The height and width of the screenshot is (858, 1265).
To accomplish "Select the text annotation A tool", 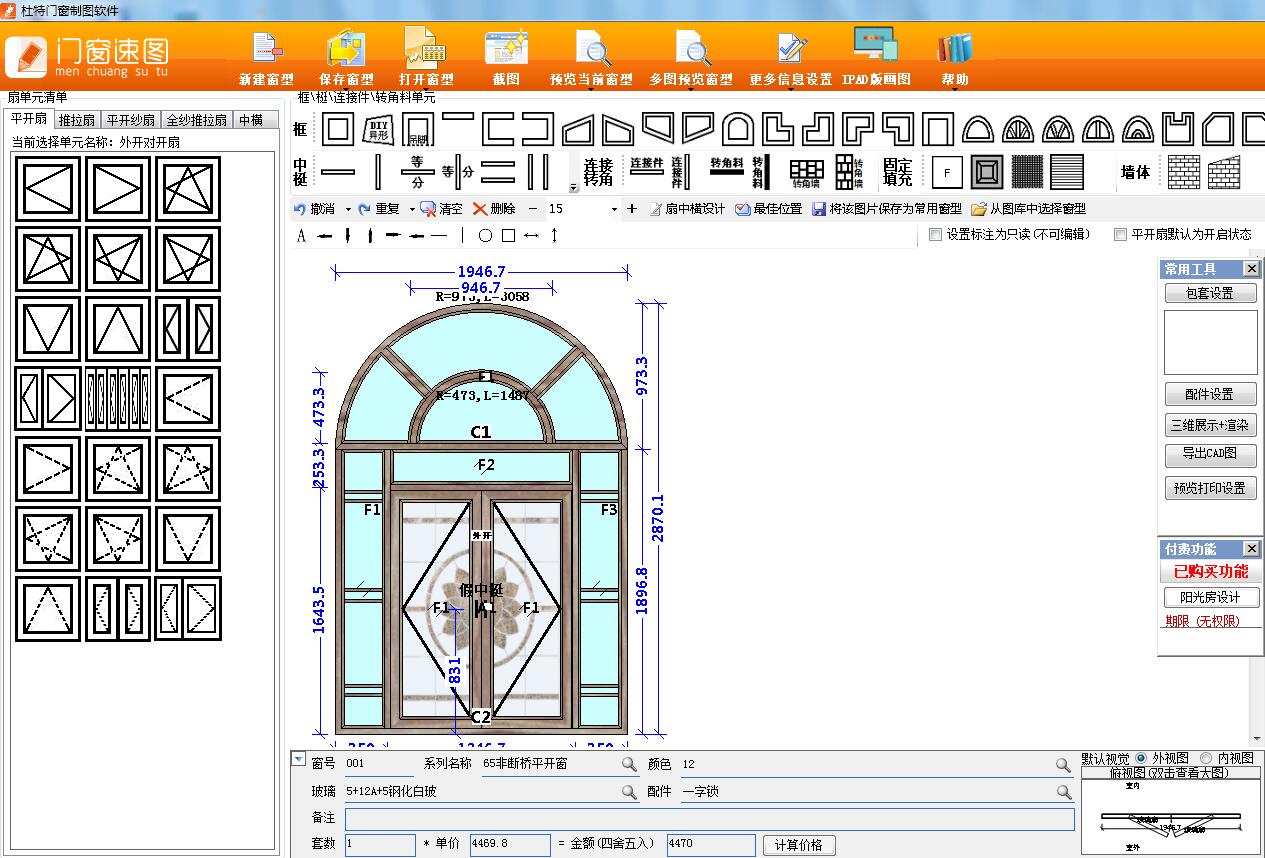I will [301, 236].
